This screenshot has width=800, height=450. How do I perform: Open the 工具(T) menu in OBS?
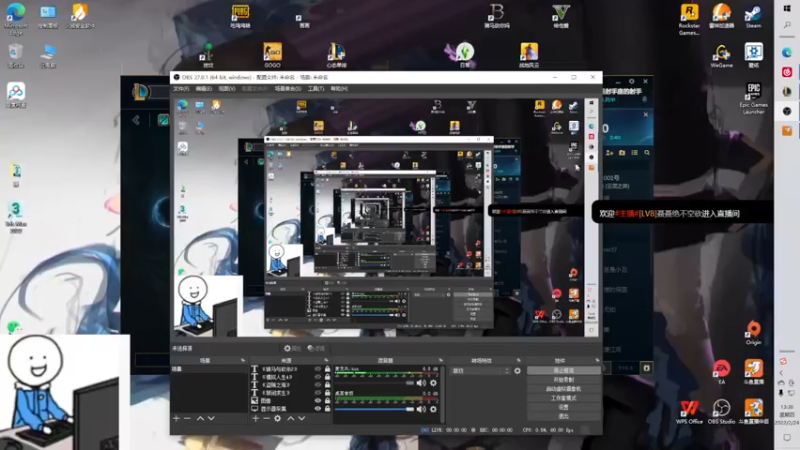pyautogui.click(x=316, y=89)
